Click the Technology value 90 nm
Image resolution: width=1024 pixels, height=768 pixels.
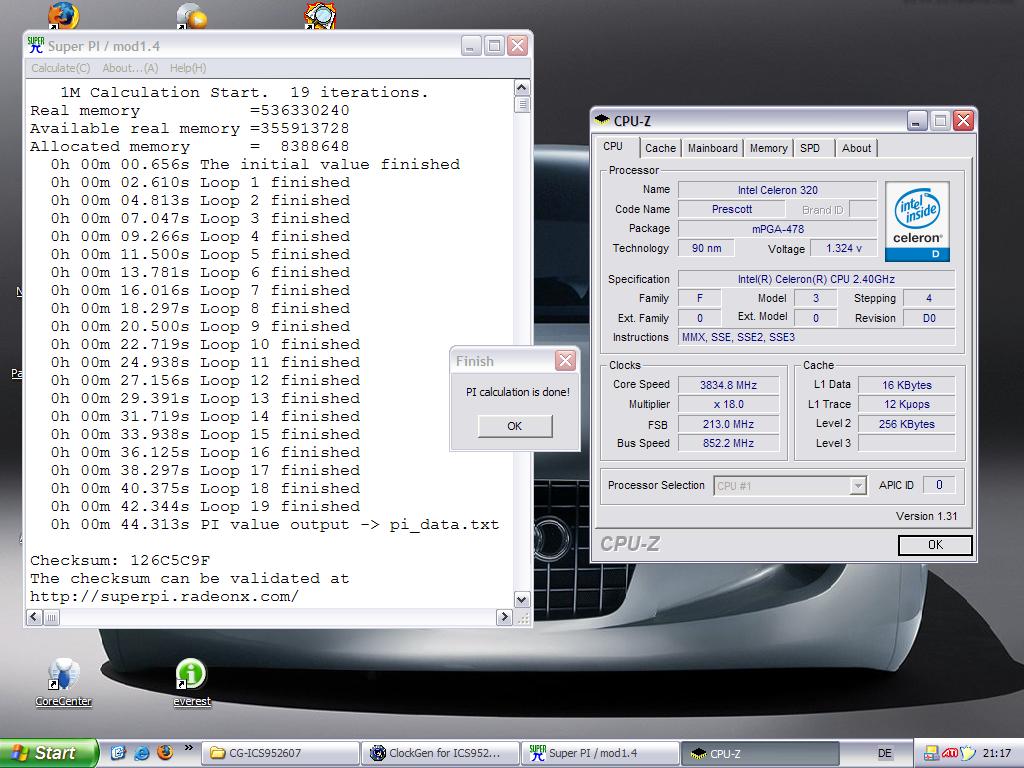click(706, 248)
